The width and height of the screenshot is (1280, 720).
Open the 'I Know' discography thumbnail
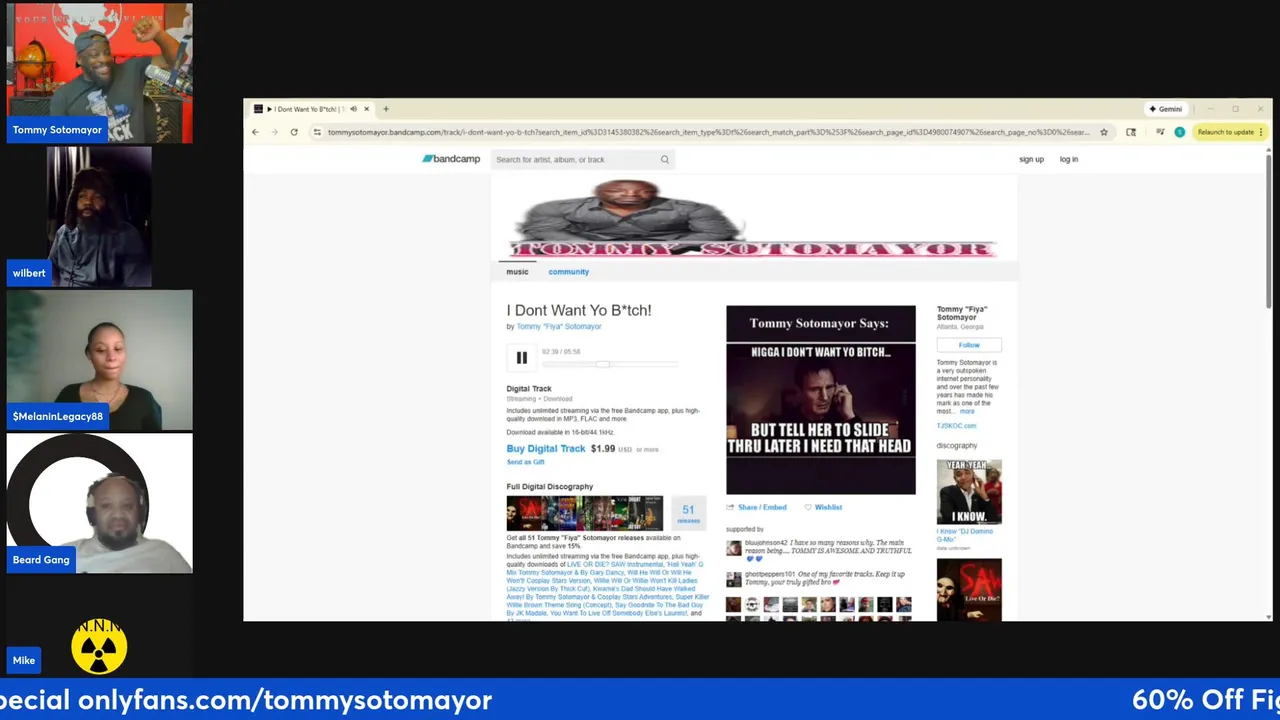[969, 491]
